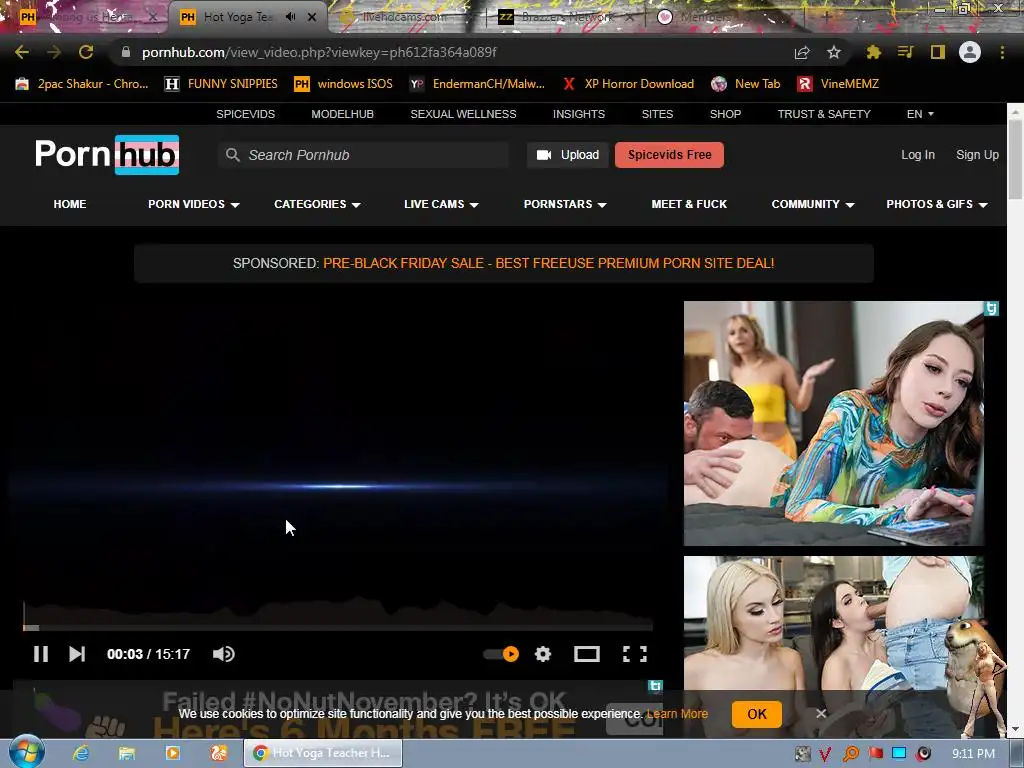Expand the PHOTOS & GIFS menu
This screenshot has width=1024, height=768.
pos(936,204)
